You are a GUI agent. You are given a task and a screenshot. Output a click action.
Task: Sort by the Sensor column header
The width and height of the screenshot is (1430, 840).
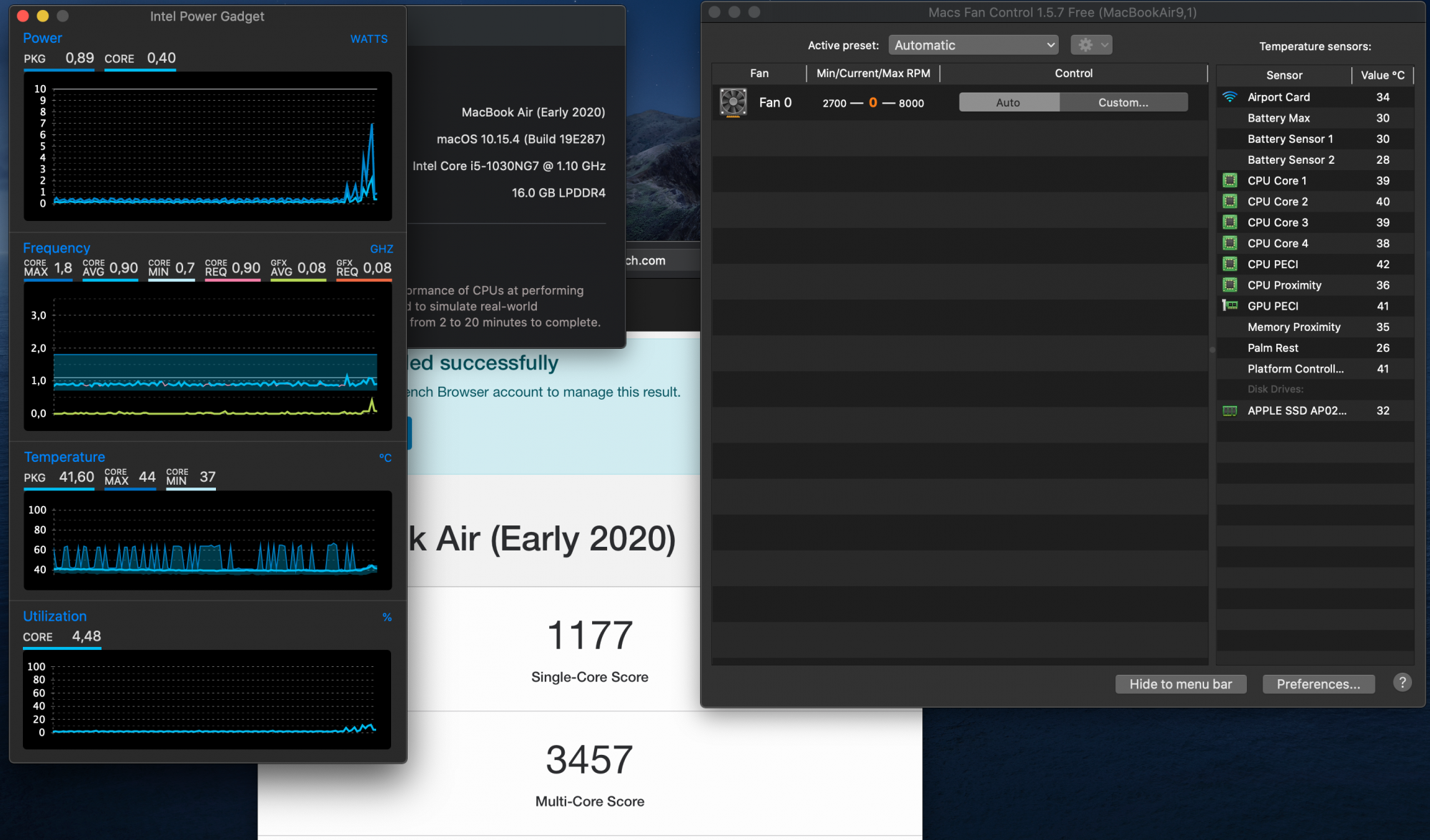click(x=1283, y=75)
